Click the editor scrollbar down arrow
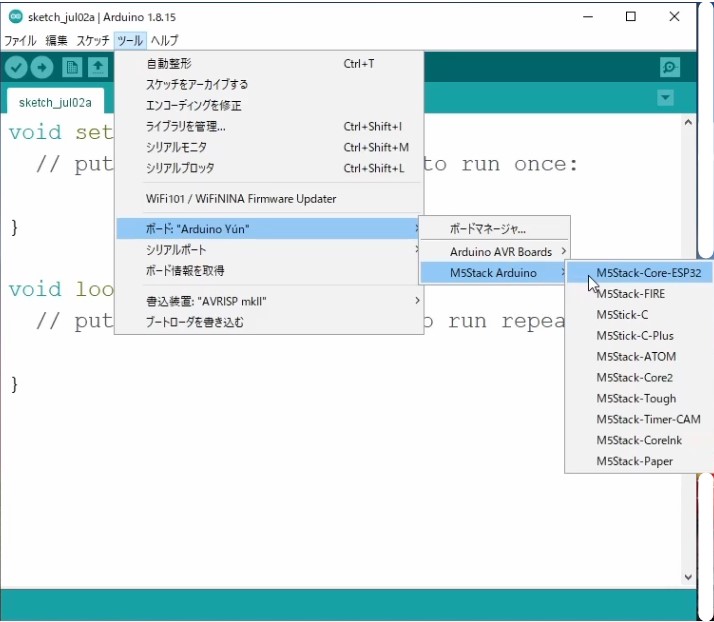714x622 pixels. coord(688,577)
